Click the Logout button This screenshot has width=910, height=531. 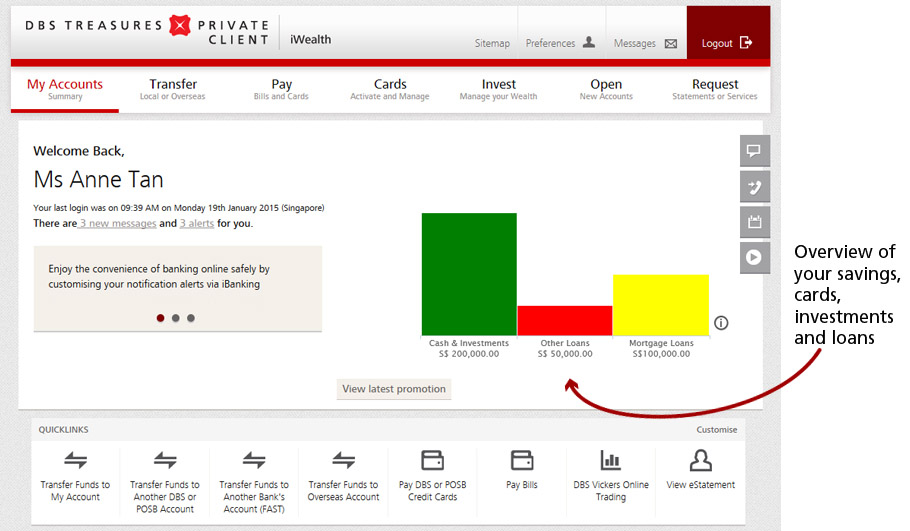(728, 32)
